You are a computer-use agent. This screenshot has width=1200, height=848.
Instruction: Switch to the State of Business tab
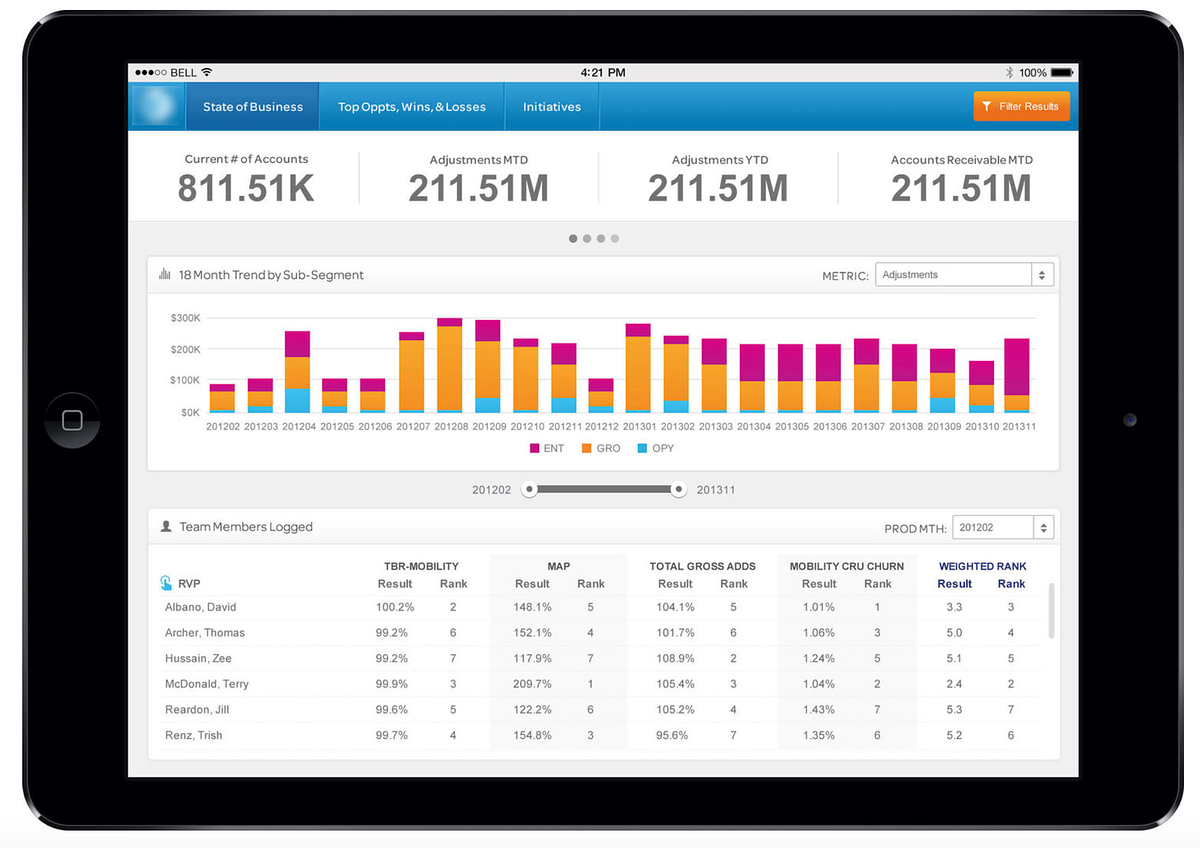[x=252, y=107]
